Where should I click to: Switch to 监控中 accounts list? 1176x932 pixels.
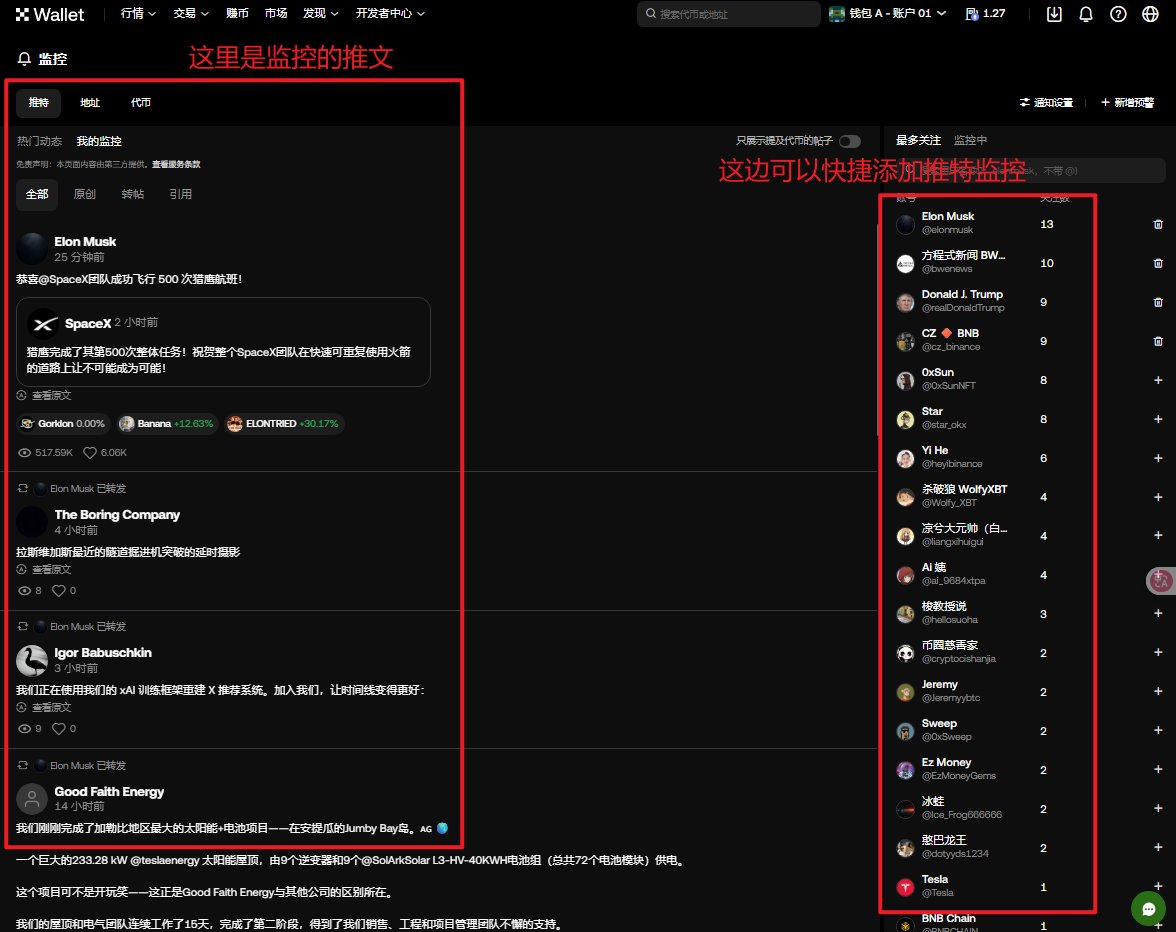tap(970, 140)
